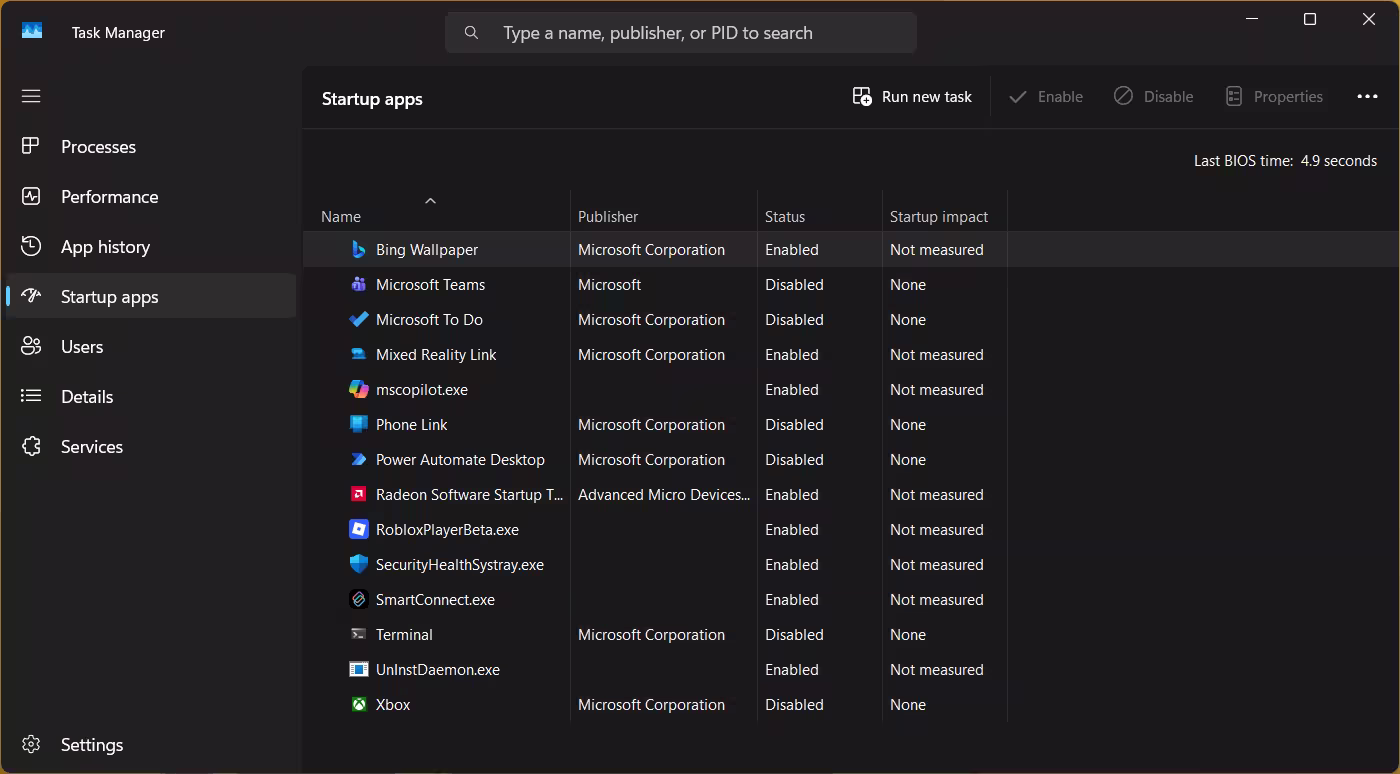Image resolution: width=1400 pixels, height=774 pixels.
Task: Open the Services page
Action: coord(151,447)
